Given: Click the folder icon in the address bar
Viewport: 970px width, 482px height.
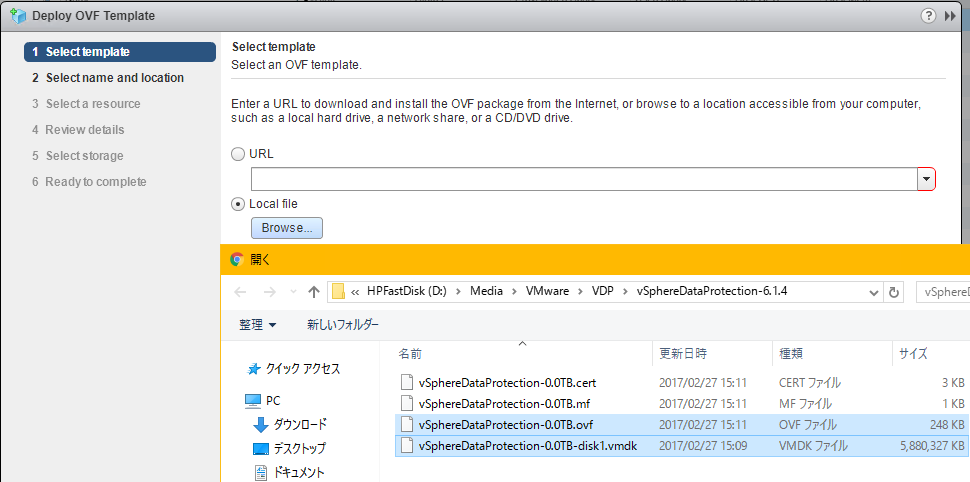Looking at the screenshot, I should coord(338,291).
